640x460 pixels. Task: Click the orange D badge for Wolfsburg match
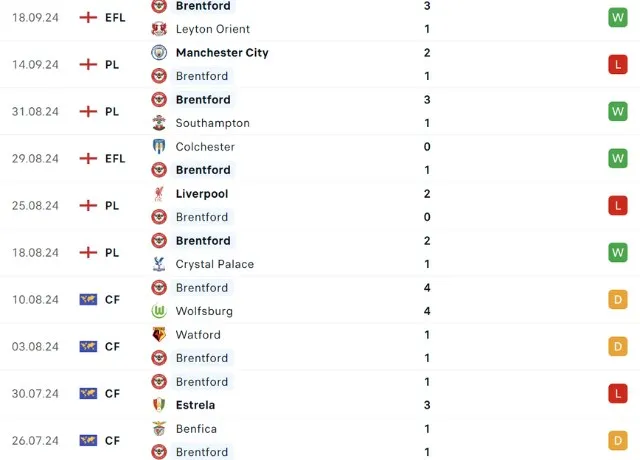(x=618, y=300)
